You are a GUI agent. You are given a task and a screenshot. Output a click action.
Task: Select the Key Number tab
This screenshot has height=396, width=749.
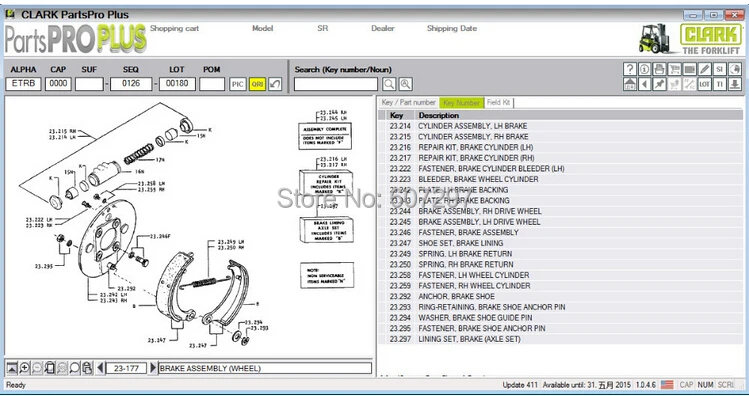click(x=461, y=103)
